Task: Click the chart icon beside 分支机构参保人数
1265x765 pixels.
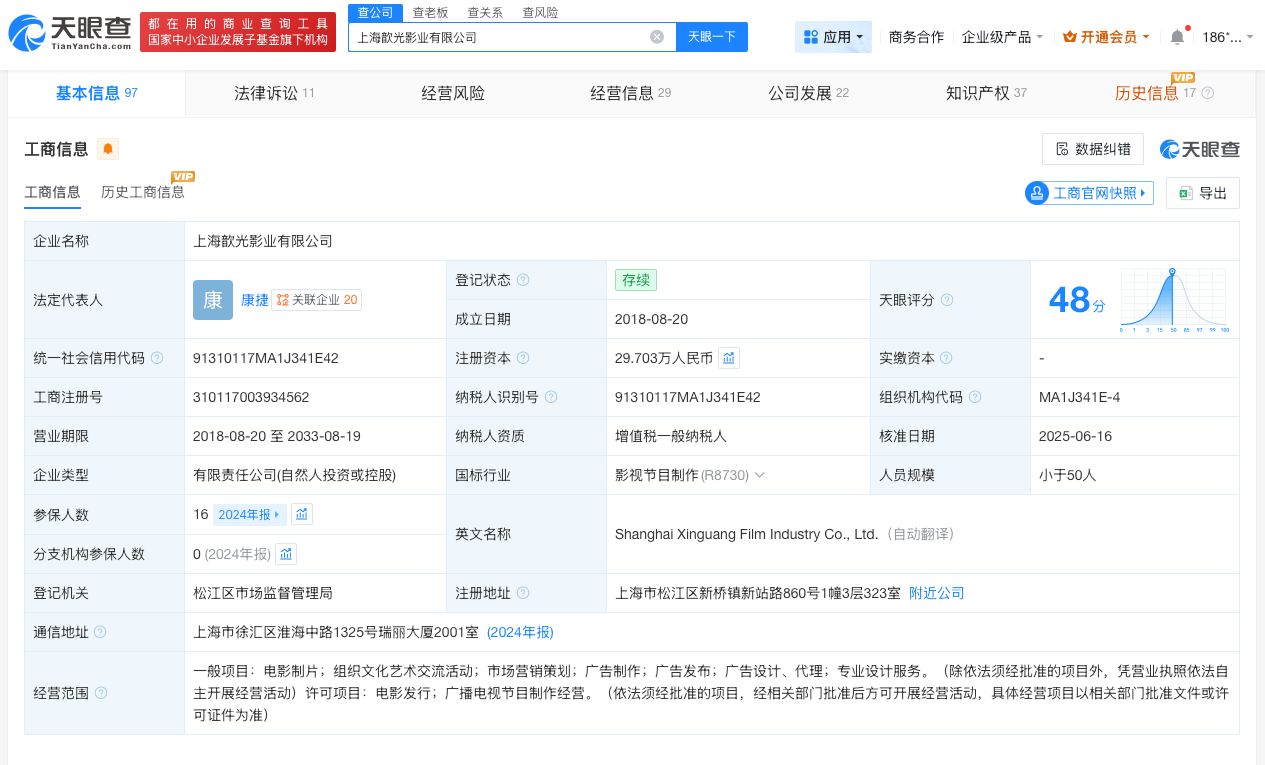Action: pyautogui.click(x=286, y=554)
